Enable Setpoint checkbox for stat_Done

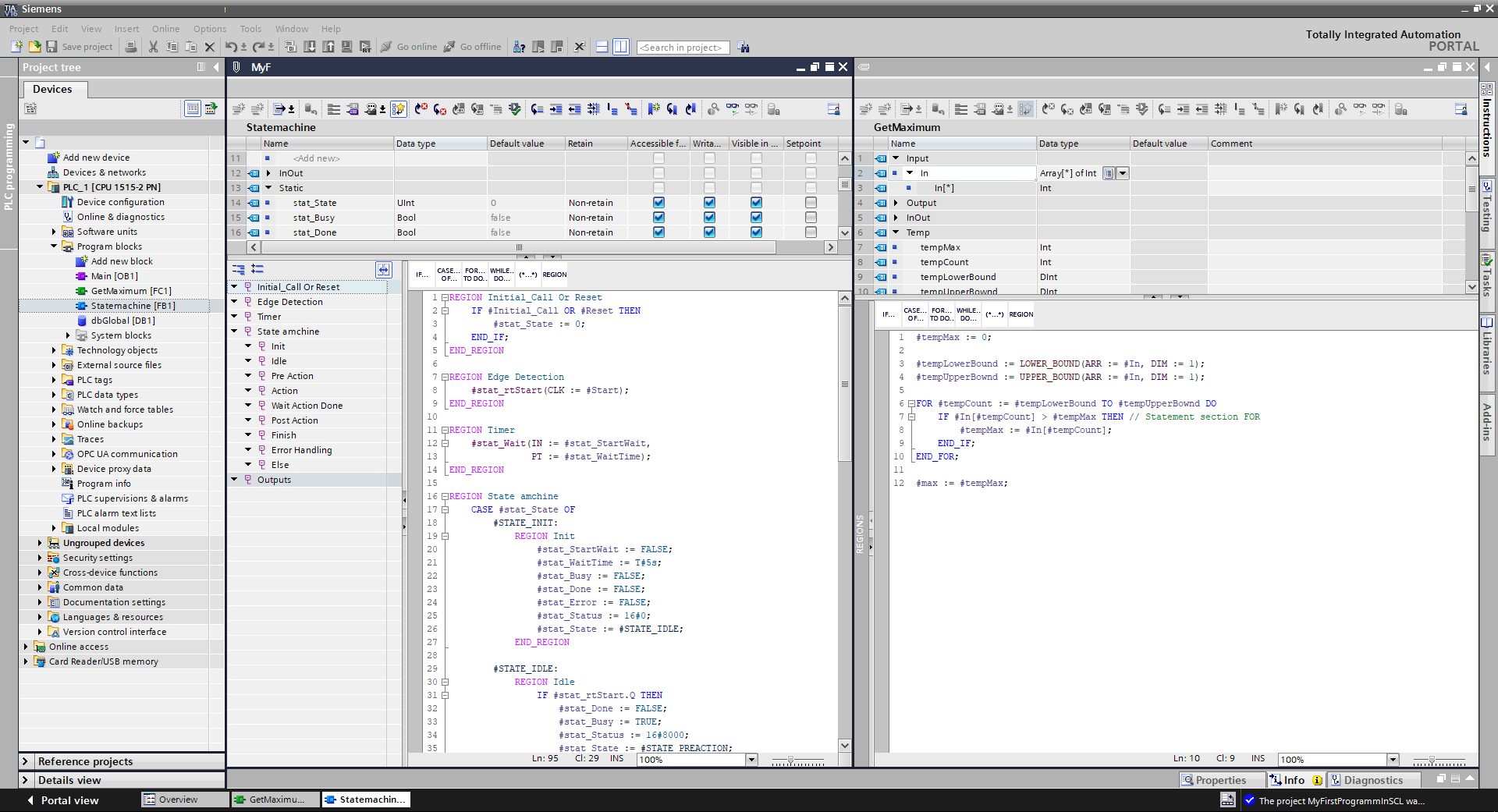pos(811,232)
